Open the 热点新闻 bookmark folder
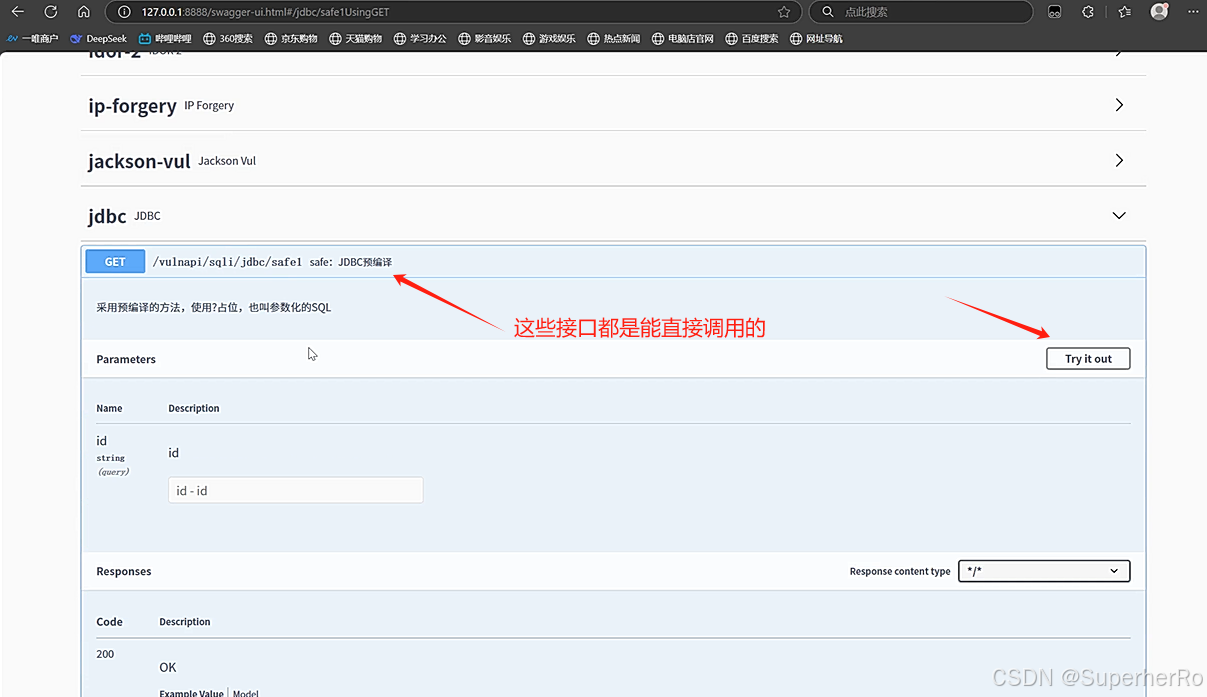This screenshot has height=697, width=1207. (x=614, y=39)
